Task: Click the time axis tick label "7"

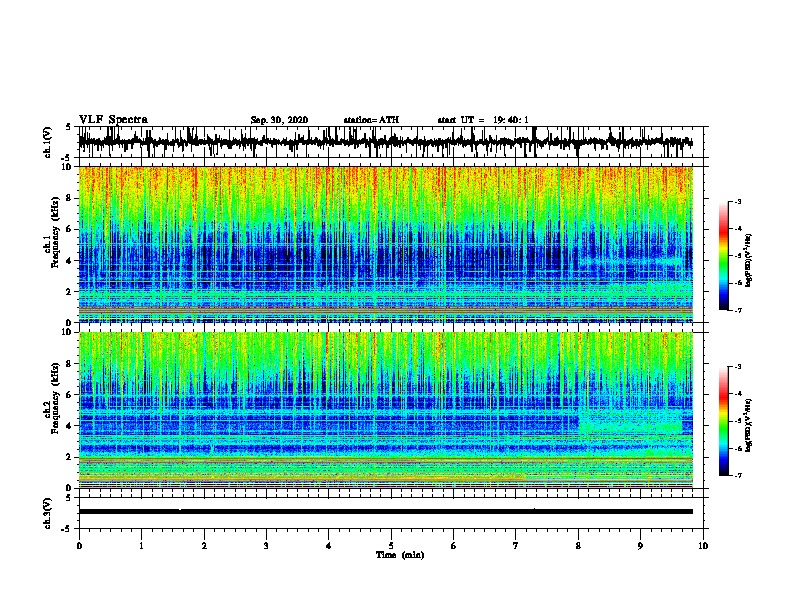Action: 516,546
